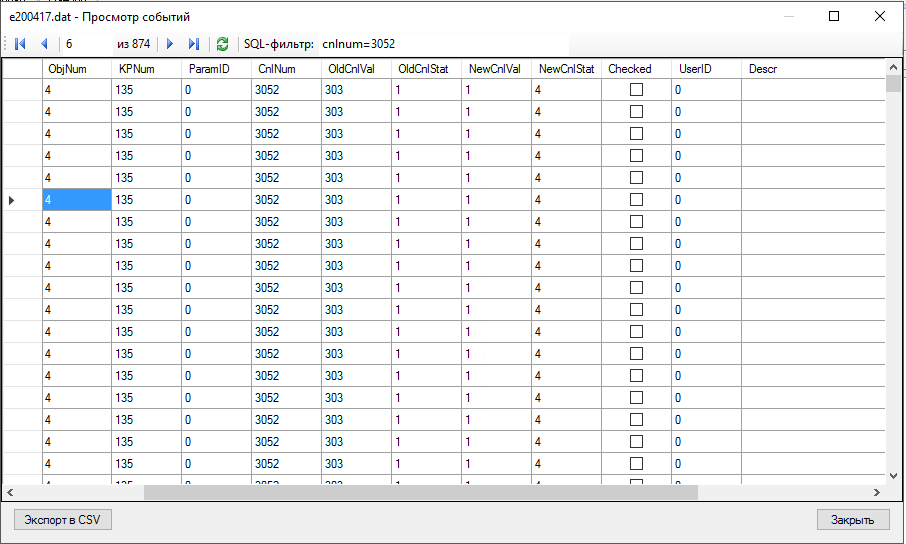Click the UserID column header

pyautogui.click(x=706, y=69)
